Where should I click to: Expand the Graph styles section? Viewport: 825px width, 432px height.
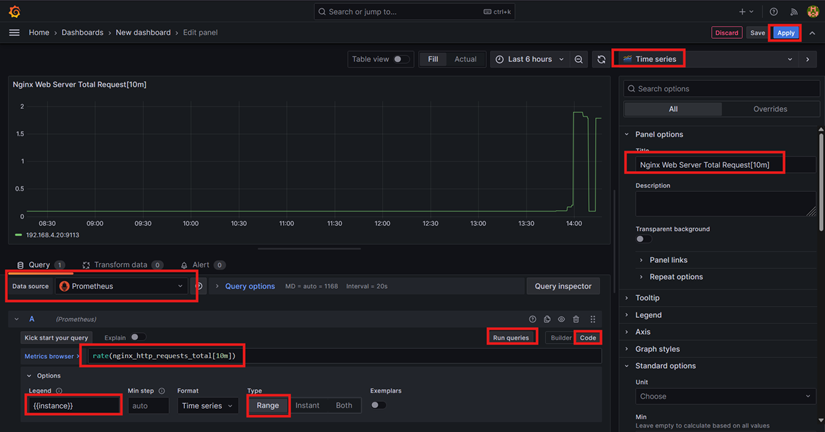click(657, 349)
